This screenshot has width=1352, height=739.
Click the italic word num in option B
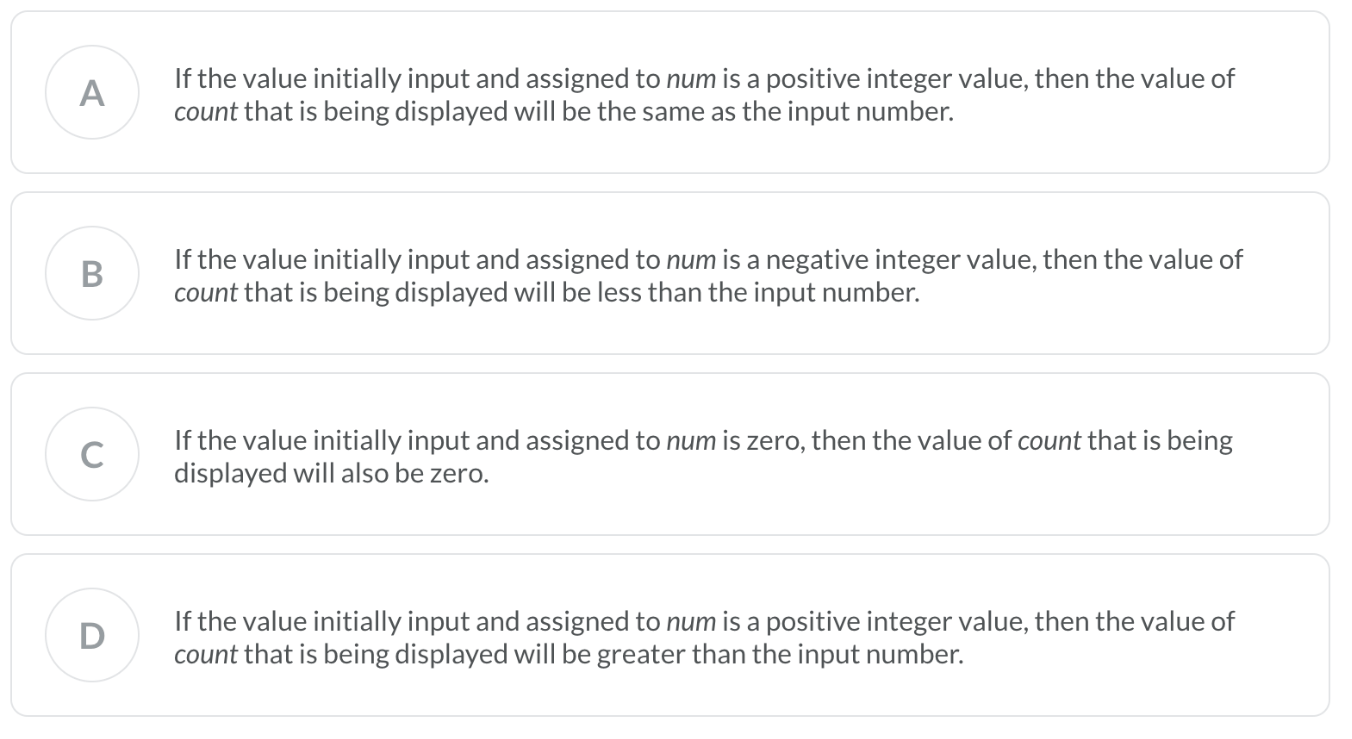(691, 261)
